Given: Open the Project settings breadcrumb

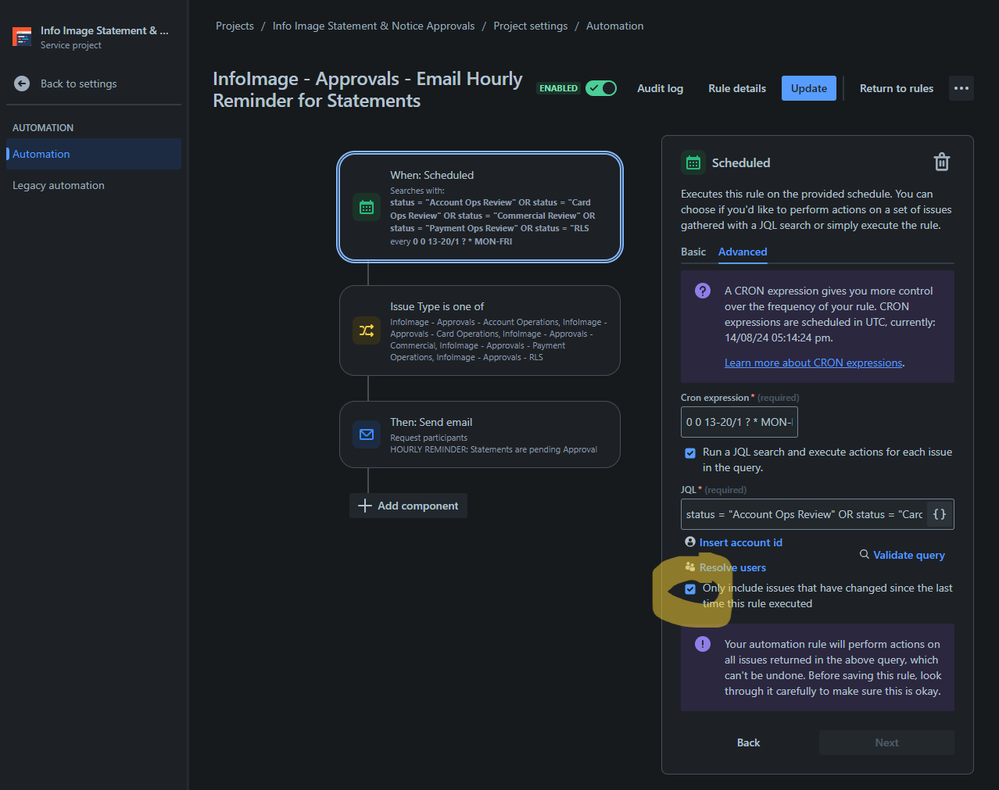Looking at the screenshot, I should click(530, 26).
